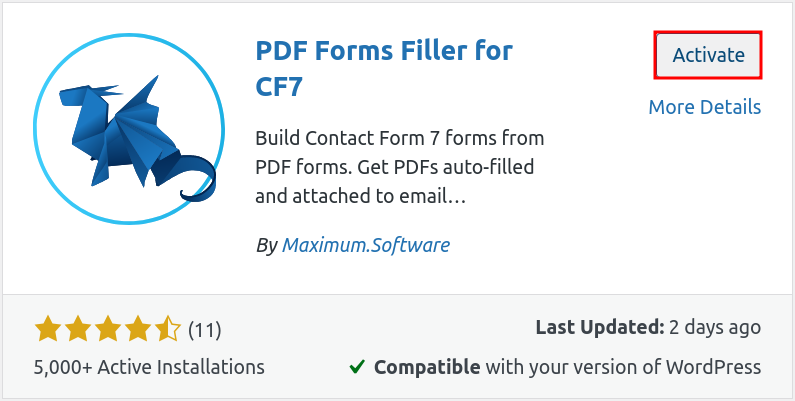Click the second rating star
Image resolution: width=795 pixels, height=401 pixels.
(x=77, y=328)
